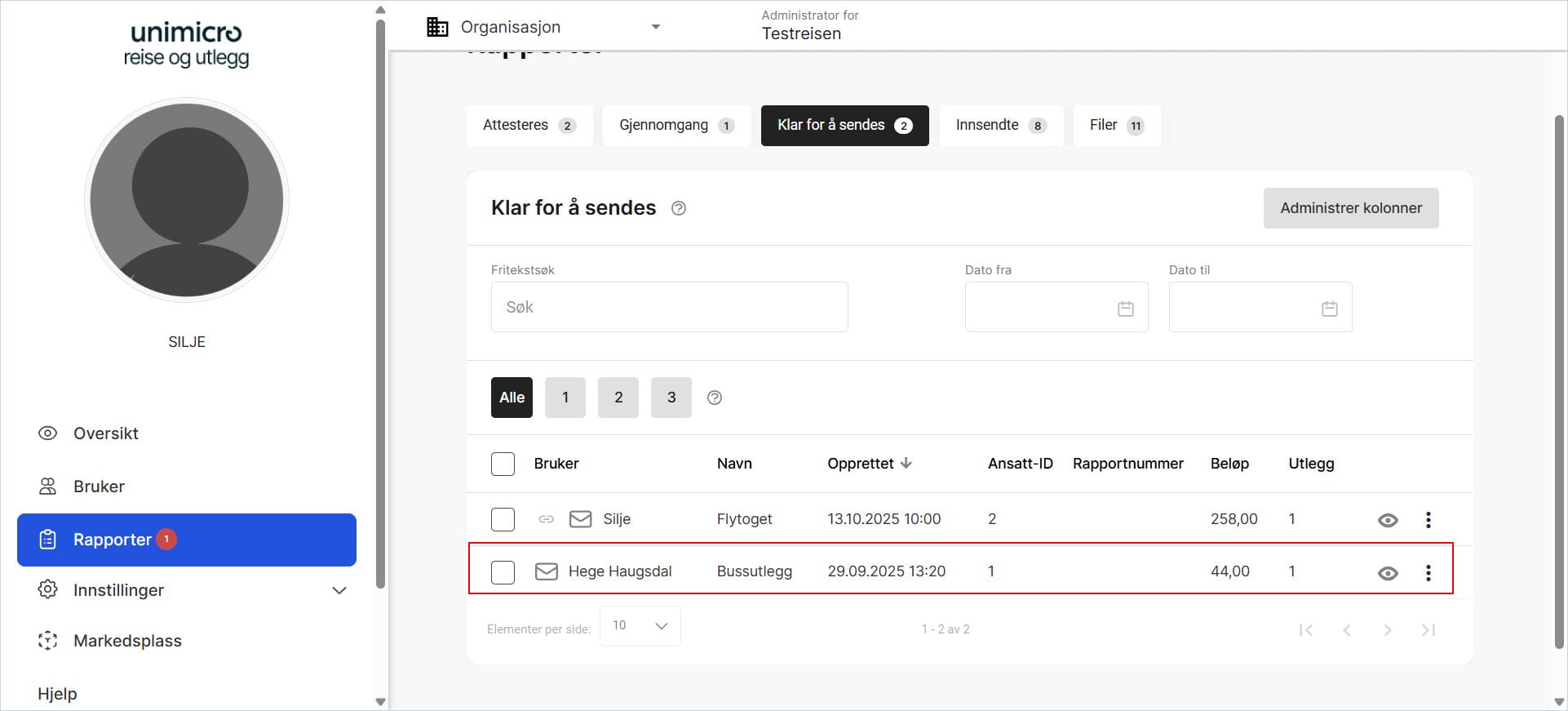Select the checkbox for Hege Haugsdal's row

[x=503, y=572]
